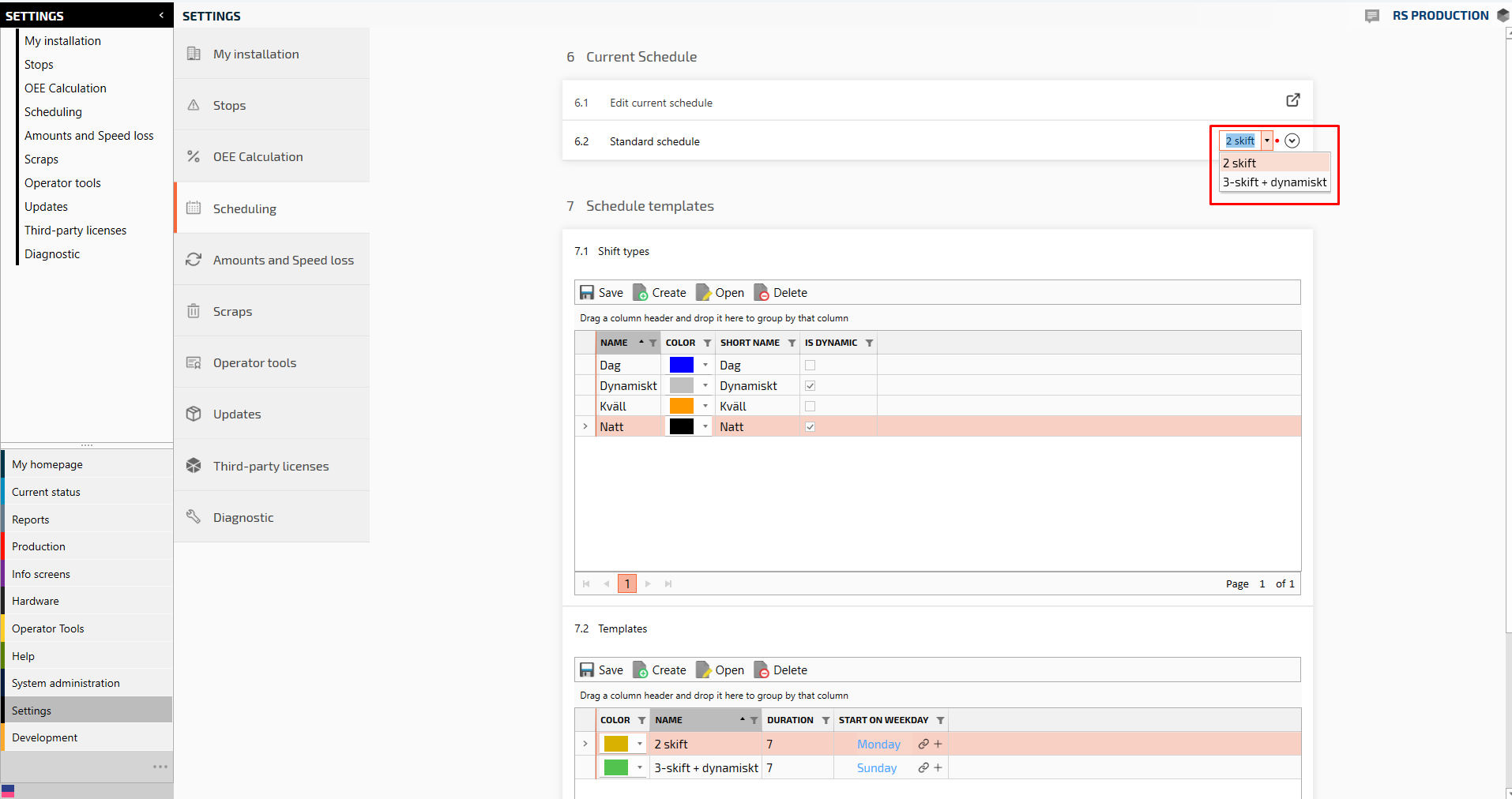The height and width of the screenshot is (799, 1512).
Task: Expand the 2 skift template row
Action: tap(585, 744)
